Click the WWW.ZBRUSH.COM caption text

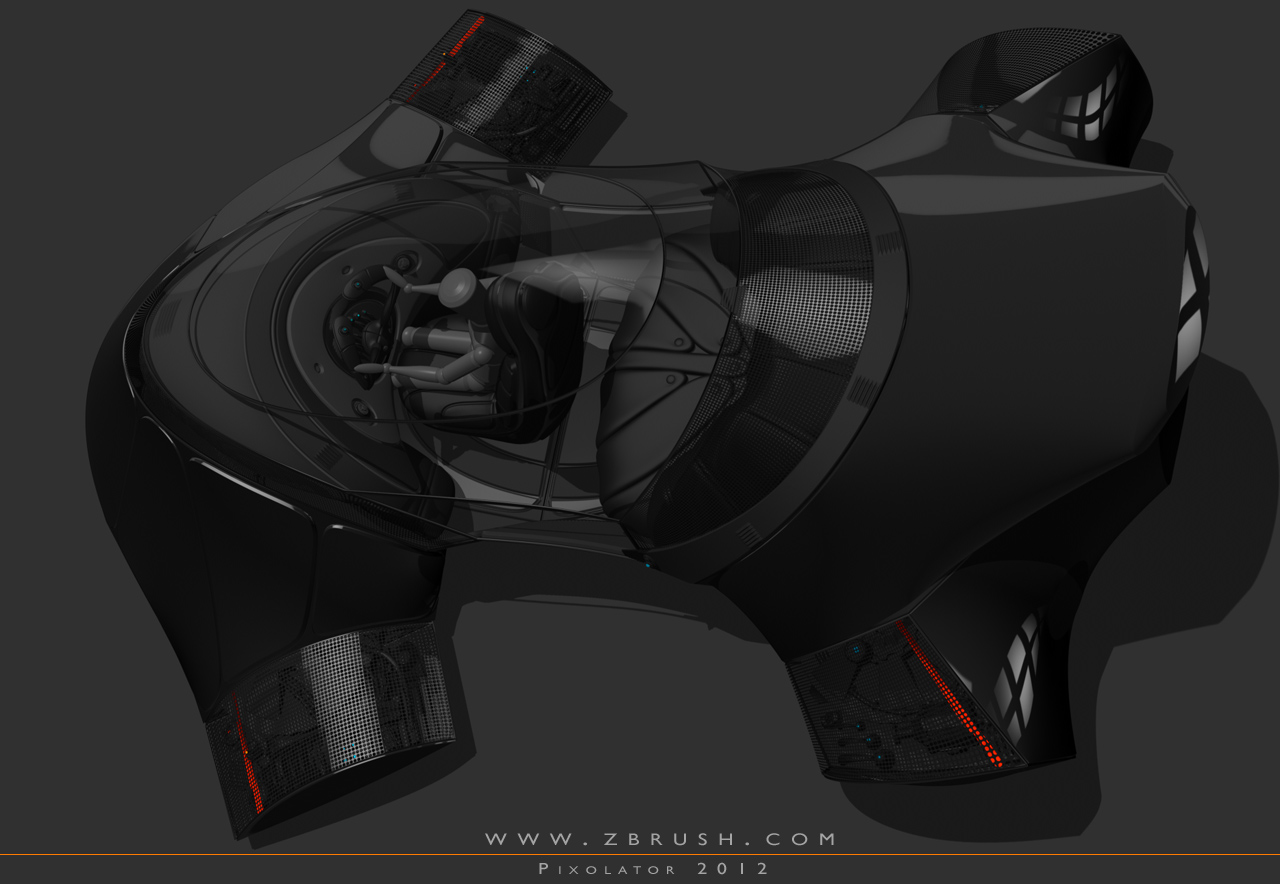point(660,839)
